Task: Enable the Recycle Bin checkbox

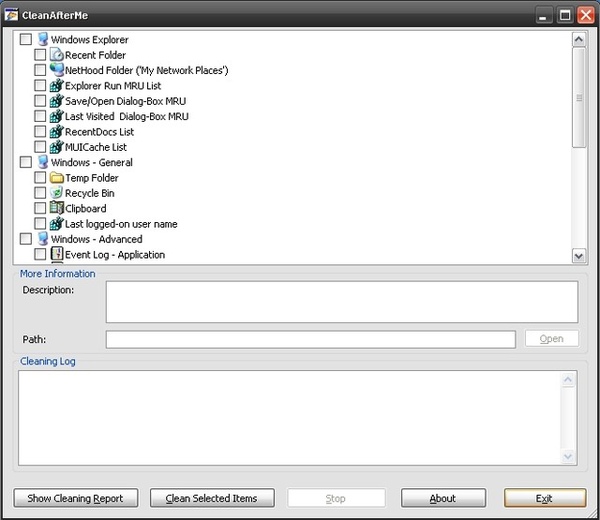Action: pyautogui.click(x=40, y=193)
